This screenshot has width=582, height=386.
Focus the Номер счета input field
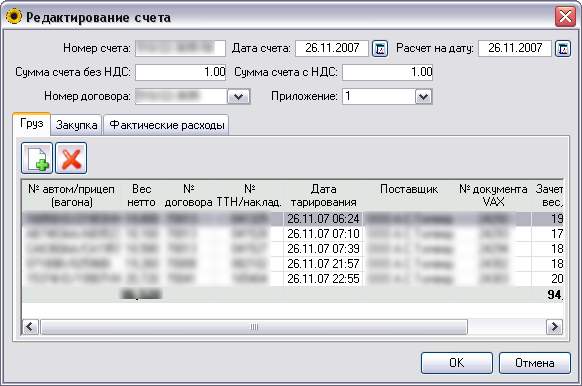(180, 49)
